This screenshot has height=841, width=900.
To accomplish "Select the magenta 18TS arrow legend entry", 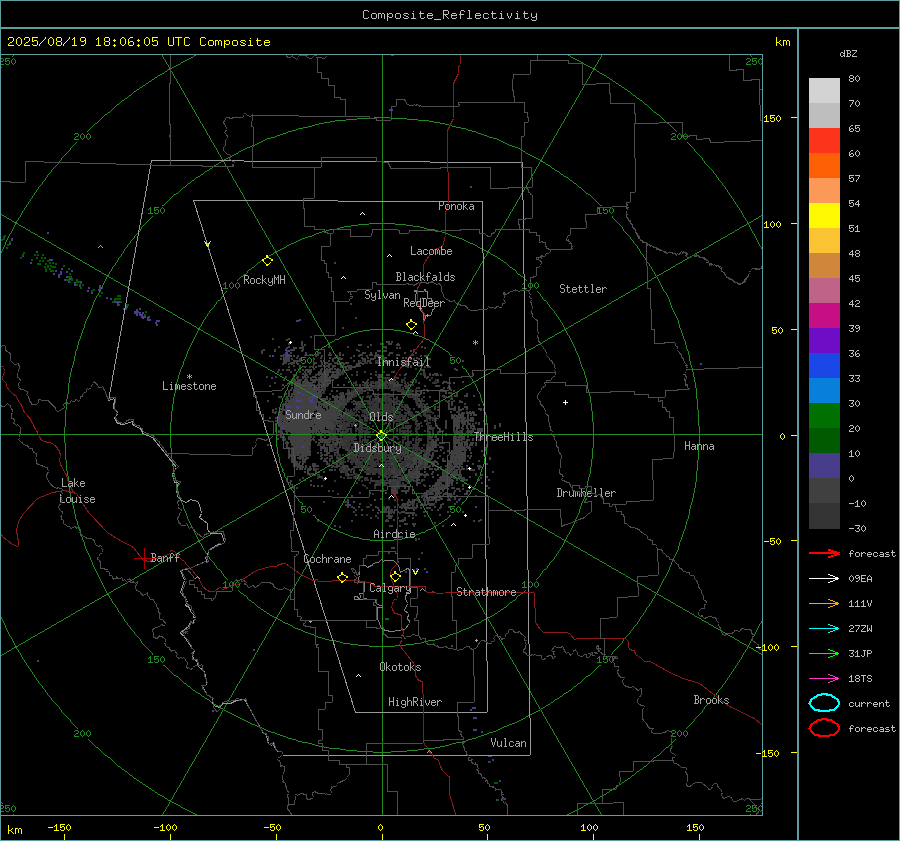I will 824,679.
